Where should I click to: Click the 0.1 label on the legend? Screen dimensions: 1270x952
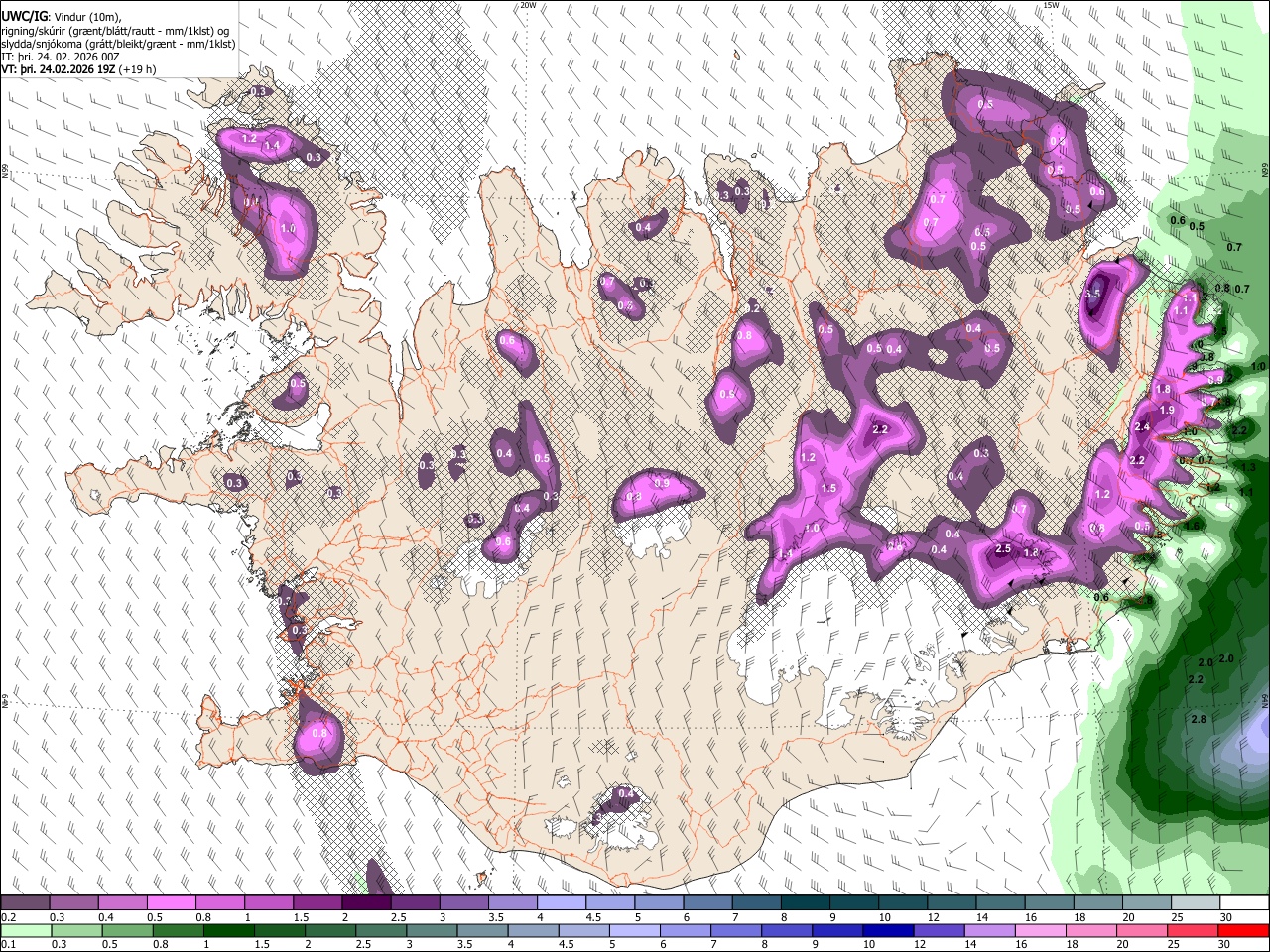(9, 945)
